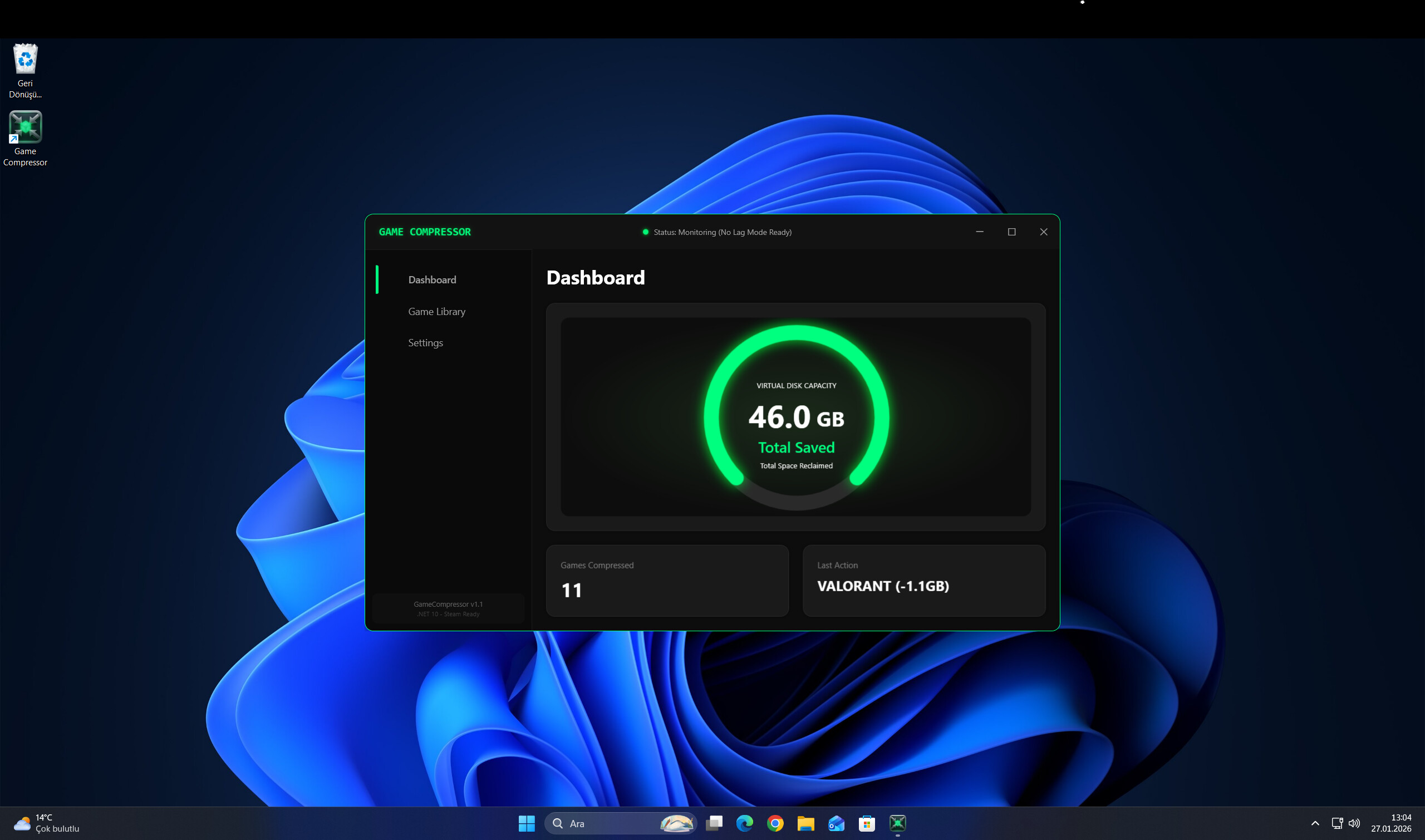Open Google Chrome from the taskbar
Image resolution: width=1425 pixels, height=840 pixels.
pos(776,824)
